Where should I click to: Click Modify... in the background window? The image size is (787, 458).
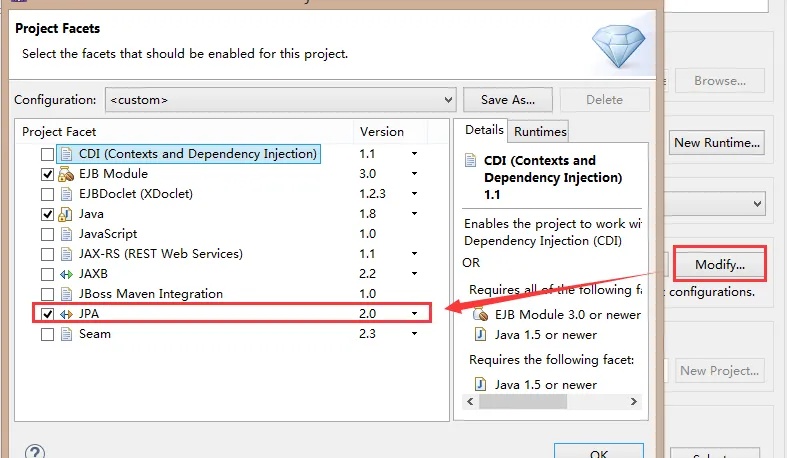[720, 264]
